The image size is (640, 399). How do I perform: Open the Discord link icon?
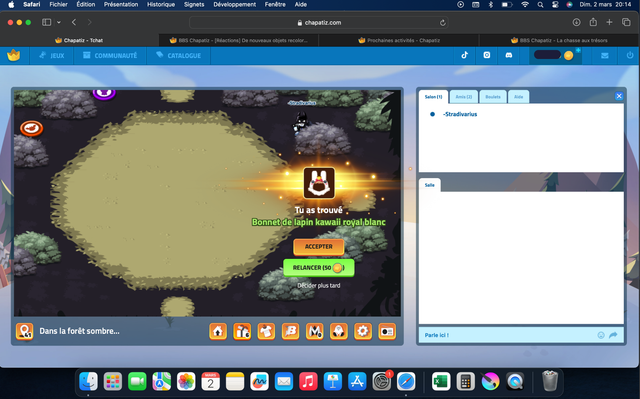(509, 55)
